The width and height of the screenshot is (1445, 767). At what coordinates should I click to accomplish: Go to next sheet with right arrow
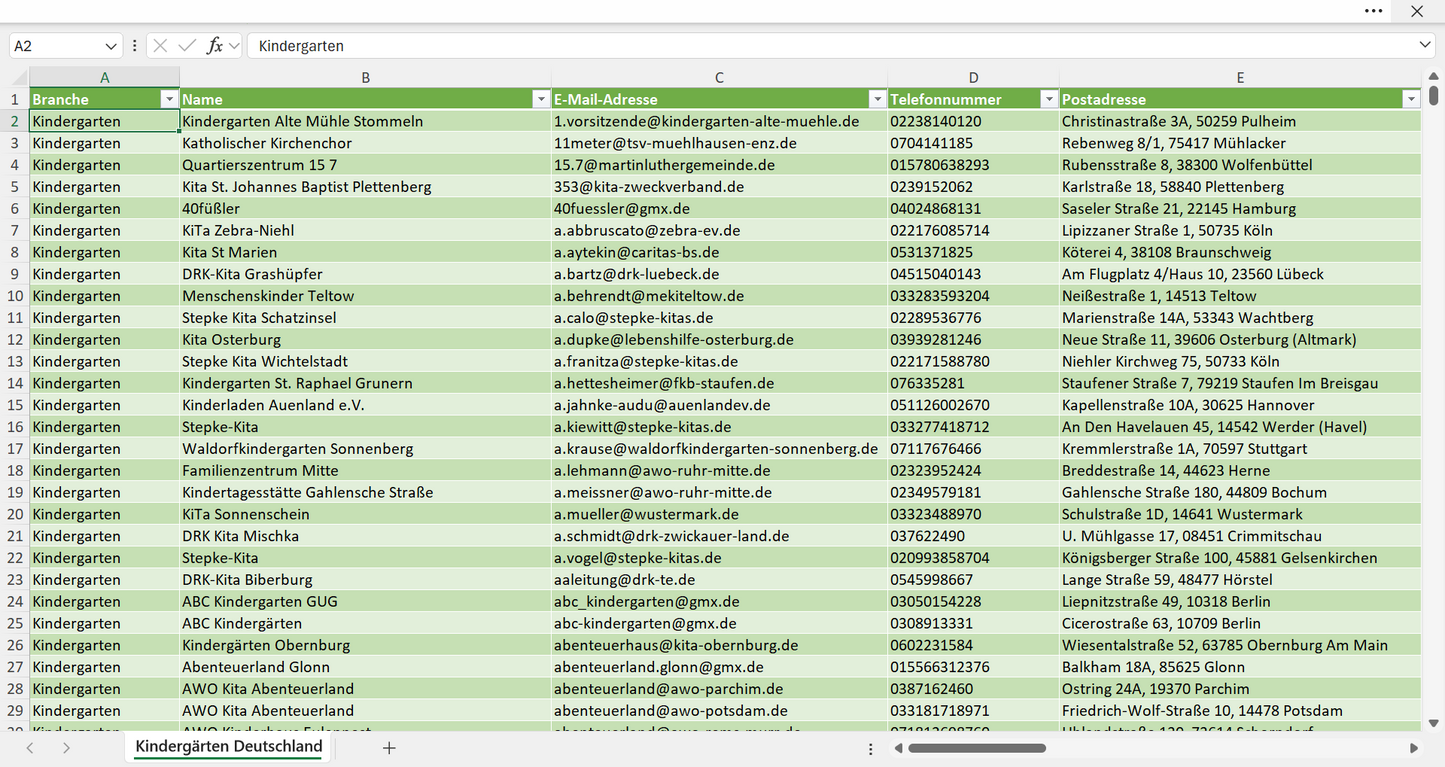point(66,747)
